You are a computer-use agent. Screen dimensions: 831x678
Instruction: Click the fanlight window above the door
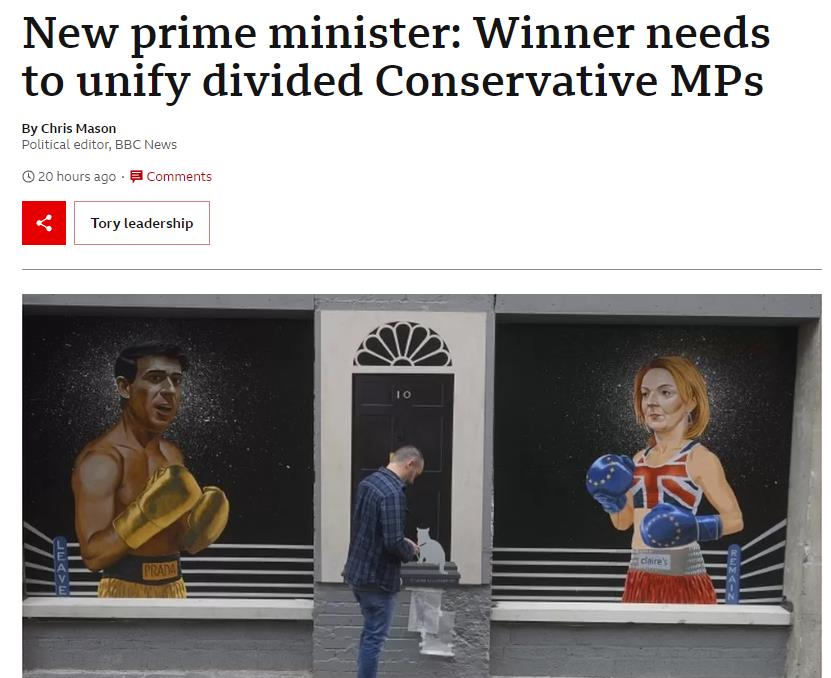click(403, 345)
